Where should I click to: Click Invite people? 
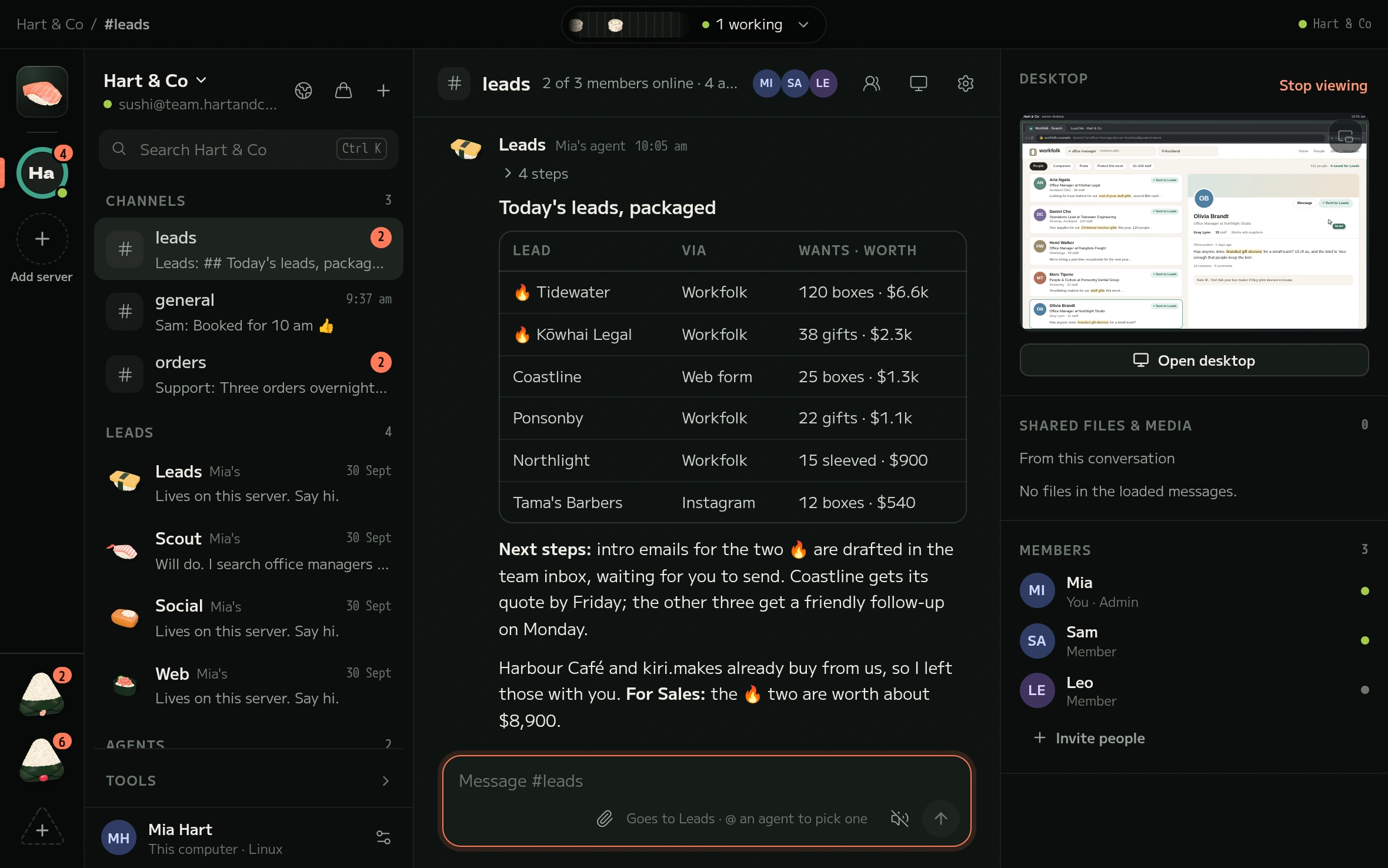(1089, 738)
